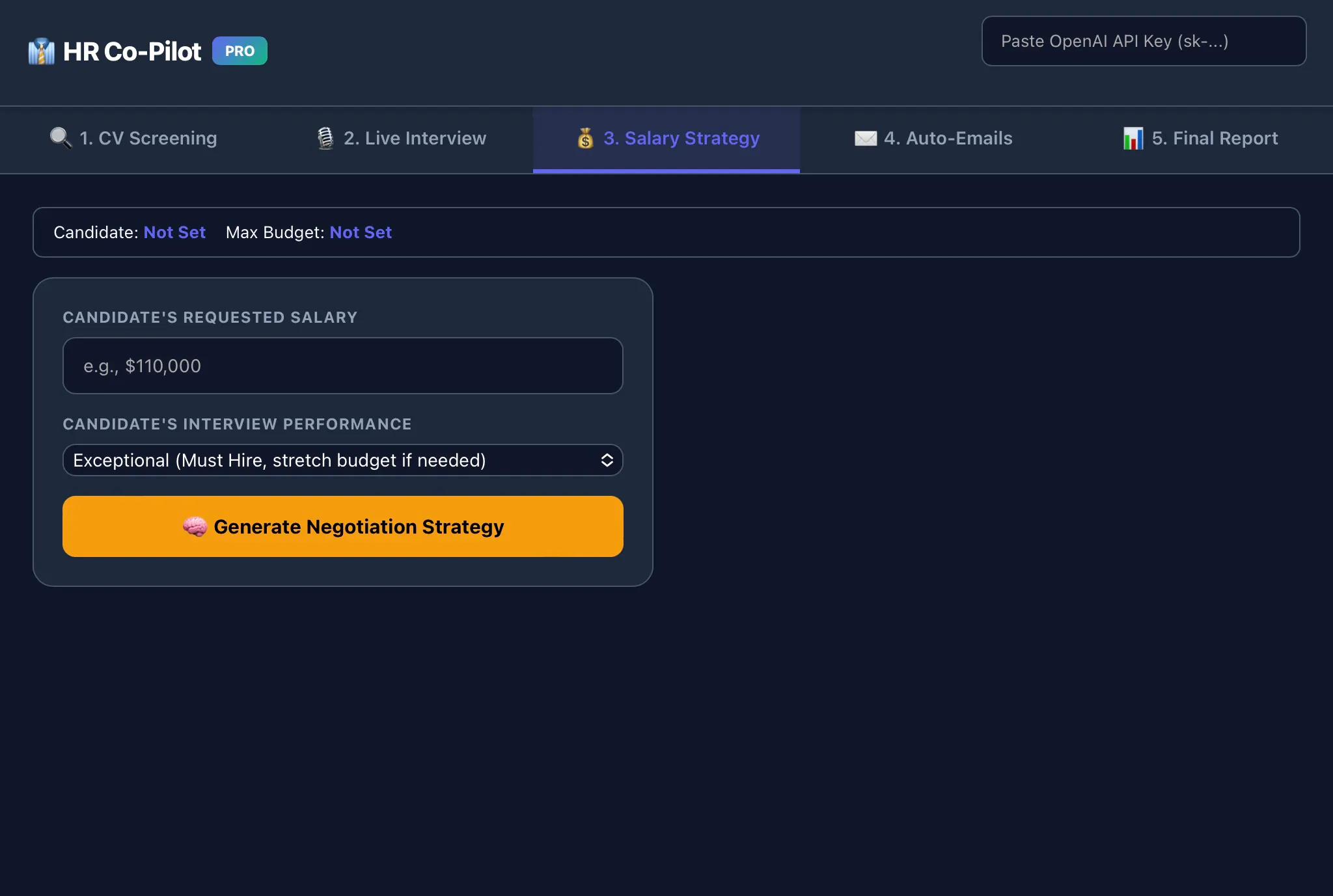Click the Candidate "Not Set" value
This screenshot has width=1333, height=896.
[174, 232]
